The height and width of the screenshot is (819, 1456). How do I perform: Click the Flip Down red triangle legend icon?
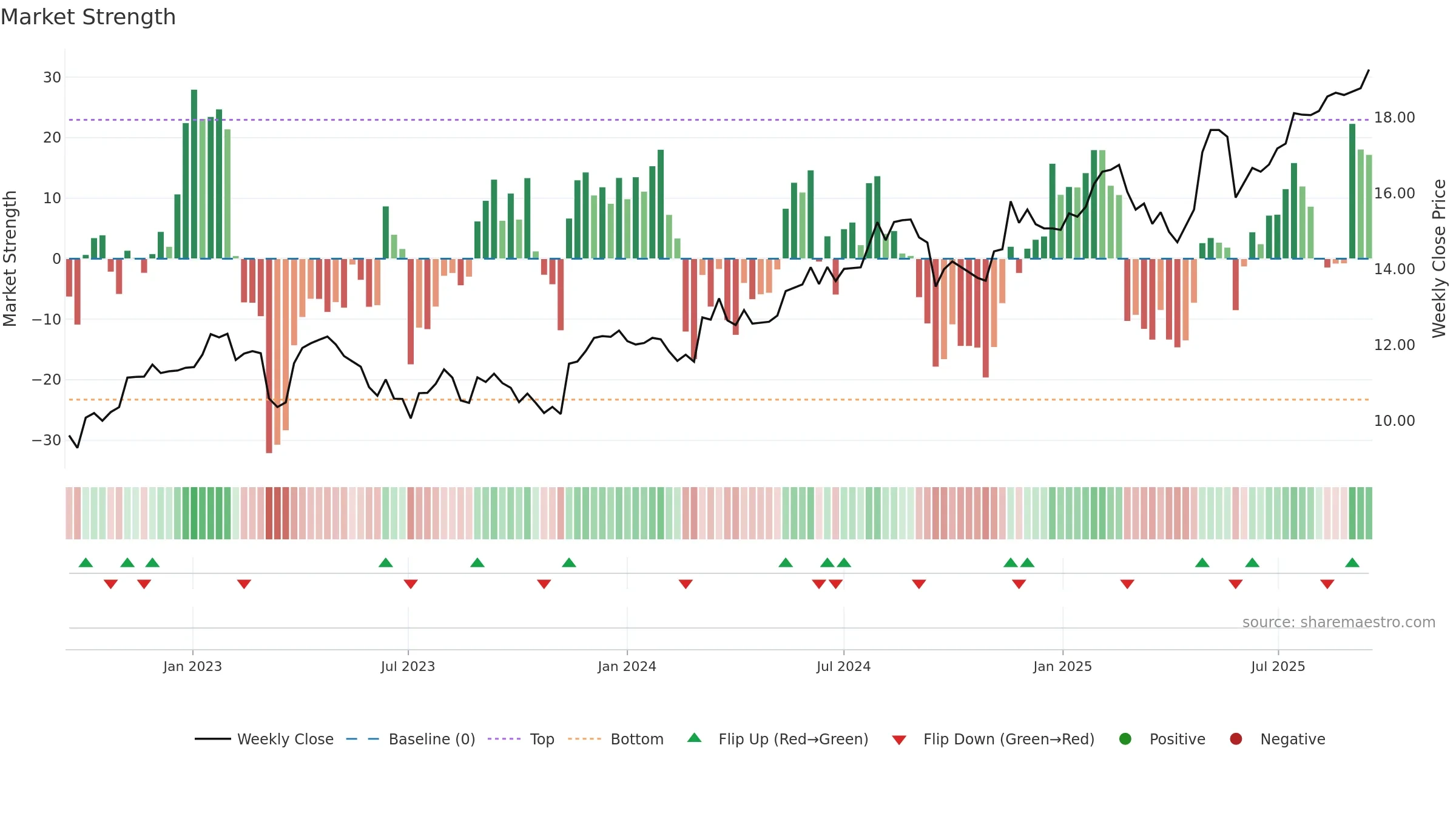click(x=899, y=740)
